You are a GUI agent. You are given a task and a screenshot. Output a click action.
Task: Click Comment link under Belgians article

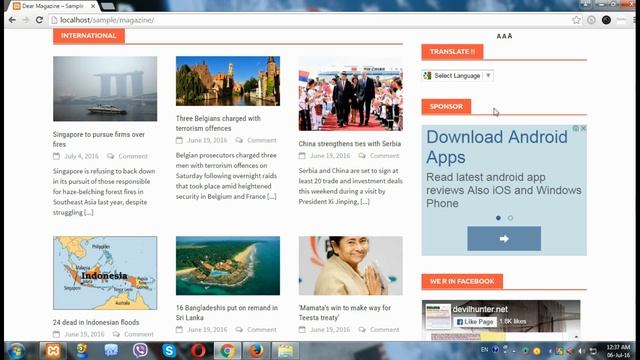coord(262,140)
